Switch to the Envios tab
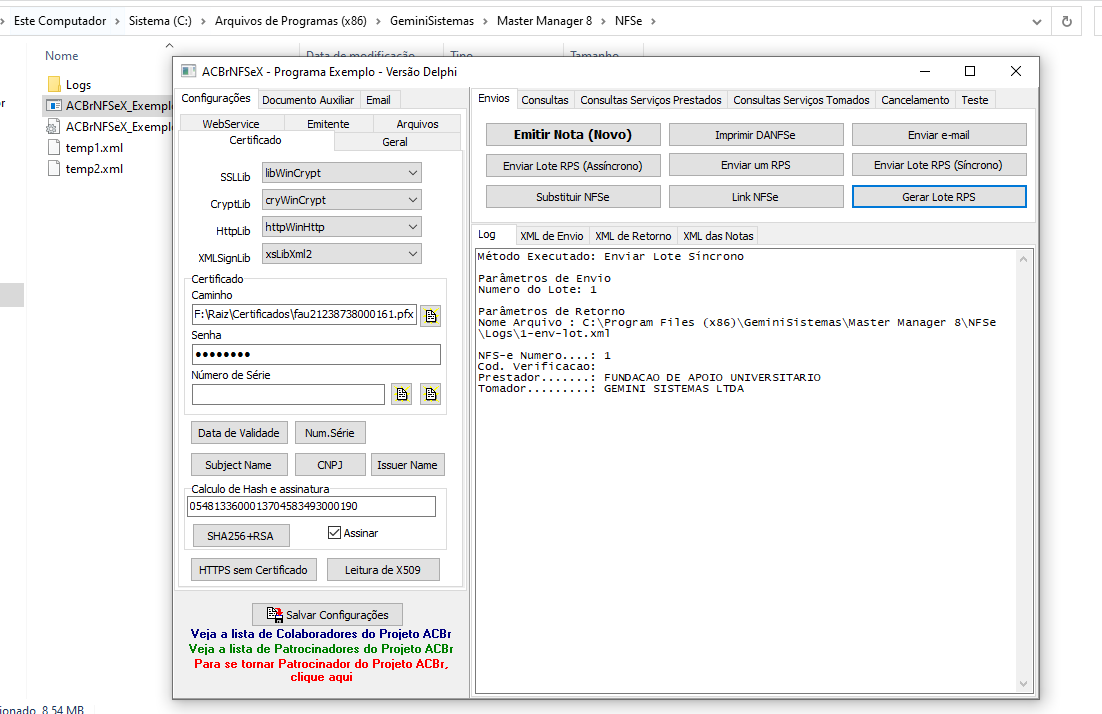1102x714 pixels. pyautogui.click(x=493, y=98)
